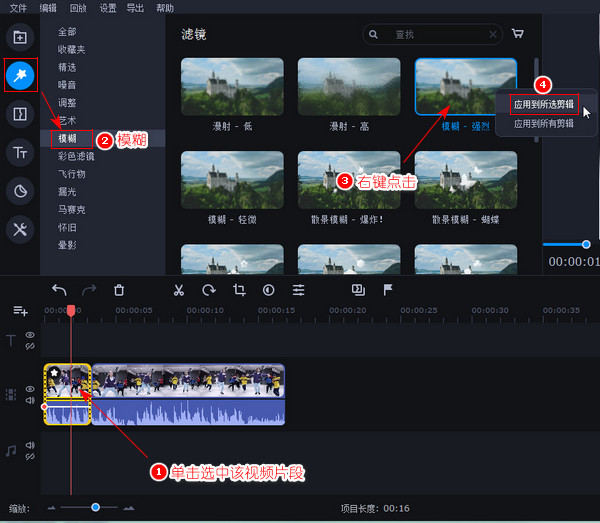Screen dimensions: 600x523
Task: Click the audio track music note icon
Action: (11, 451)
